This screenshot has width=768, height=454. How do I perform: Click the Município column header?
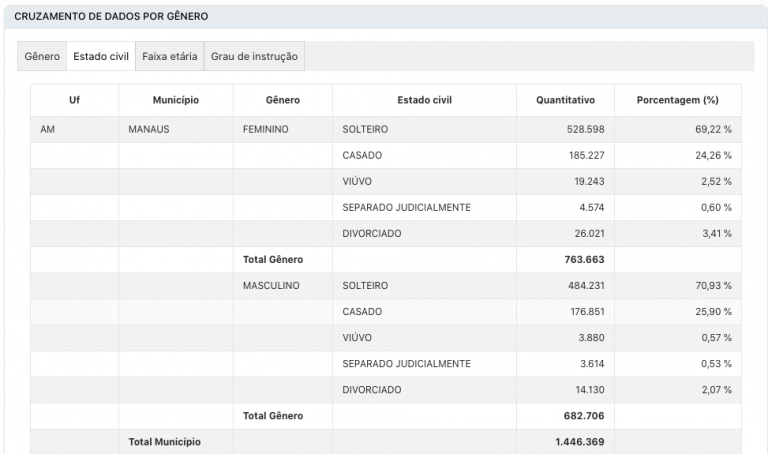pos(176,100)
